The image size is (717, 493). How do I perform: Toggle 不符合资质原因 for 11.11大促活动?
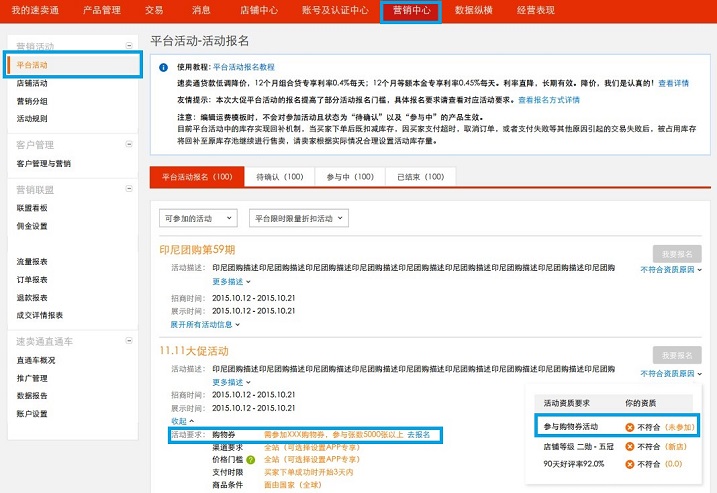671,374
